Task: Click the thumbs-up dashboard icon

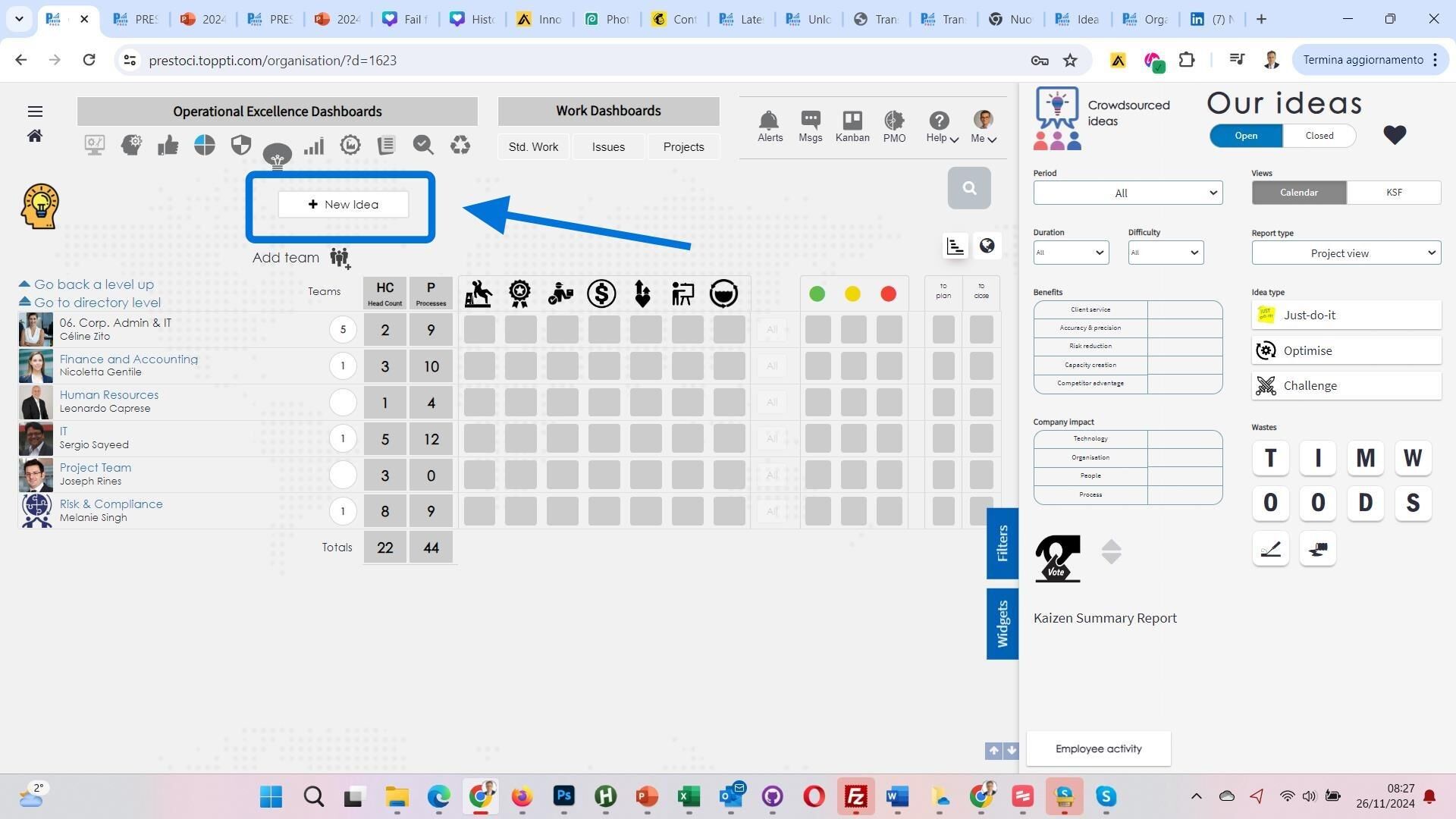Action: click(x=168, y=145)
